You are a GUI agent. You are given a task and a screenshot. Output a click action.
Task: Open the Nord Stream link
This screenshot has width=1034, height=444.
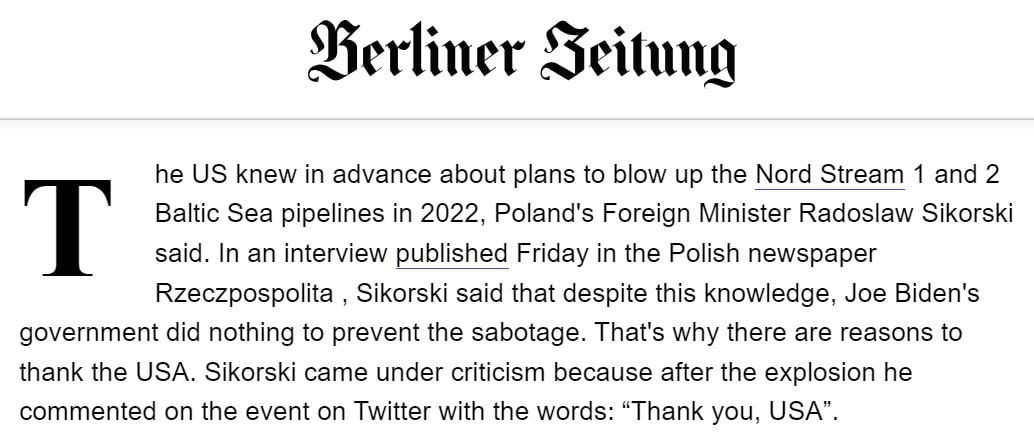click(x=829, y=175)
